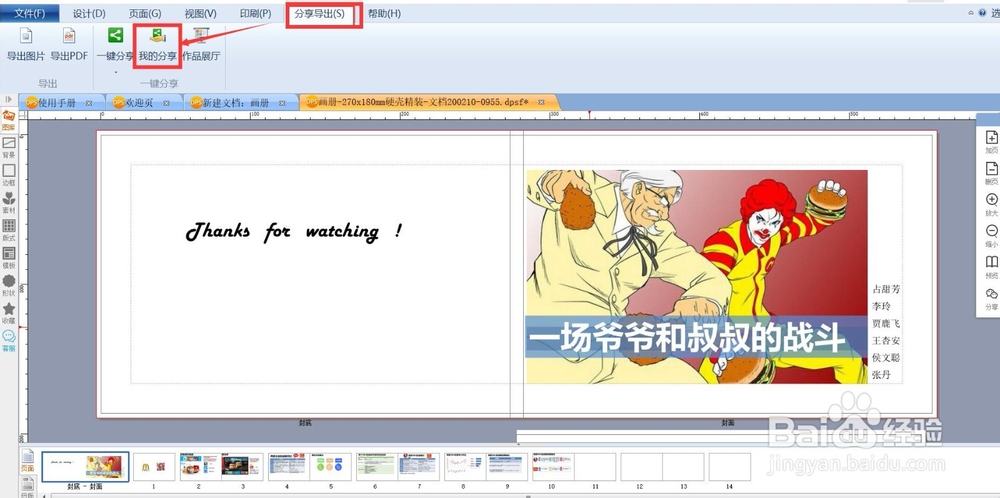Select the 'Thanks for watching !' text
The height and width of the screenshot is (498, 1000).
tap(294, 231)
